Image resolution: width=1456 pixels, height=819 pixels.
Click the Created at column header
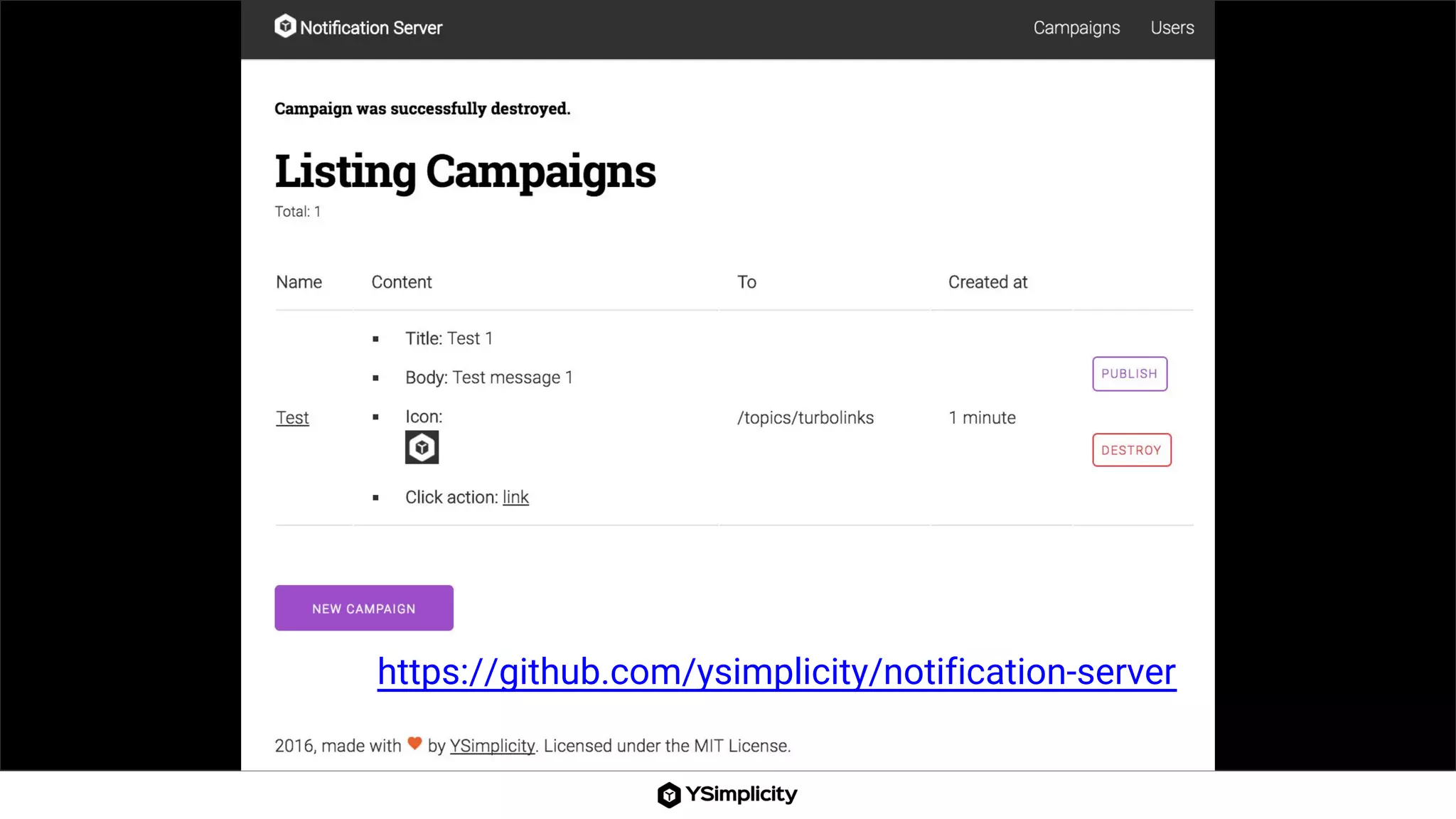click(987, 282)
